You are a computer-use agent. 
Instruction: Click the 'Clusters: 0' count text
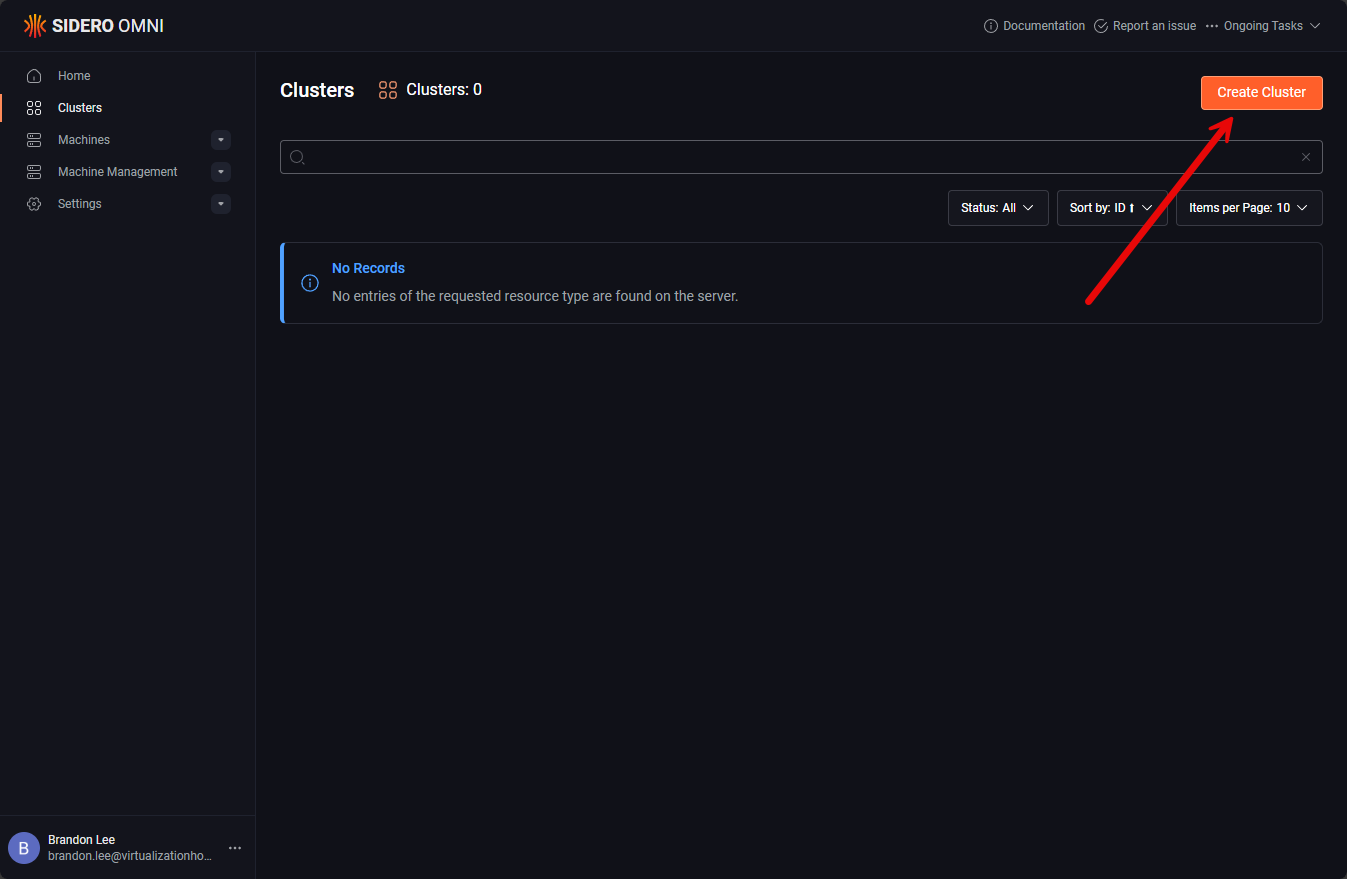(444, 90)
